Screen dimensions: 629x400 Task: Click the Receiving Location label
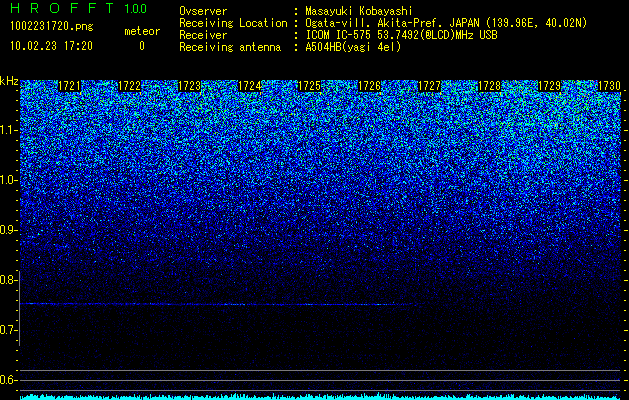point(233,23)
